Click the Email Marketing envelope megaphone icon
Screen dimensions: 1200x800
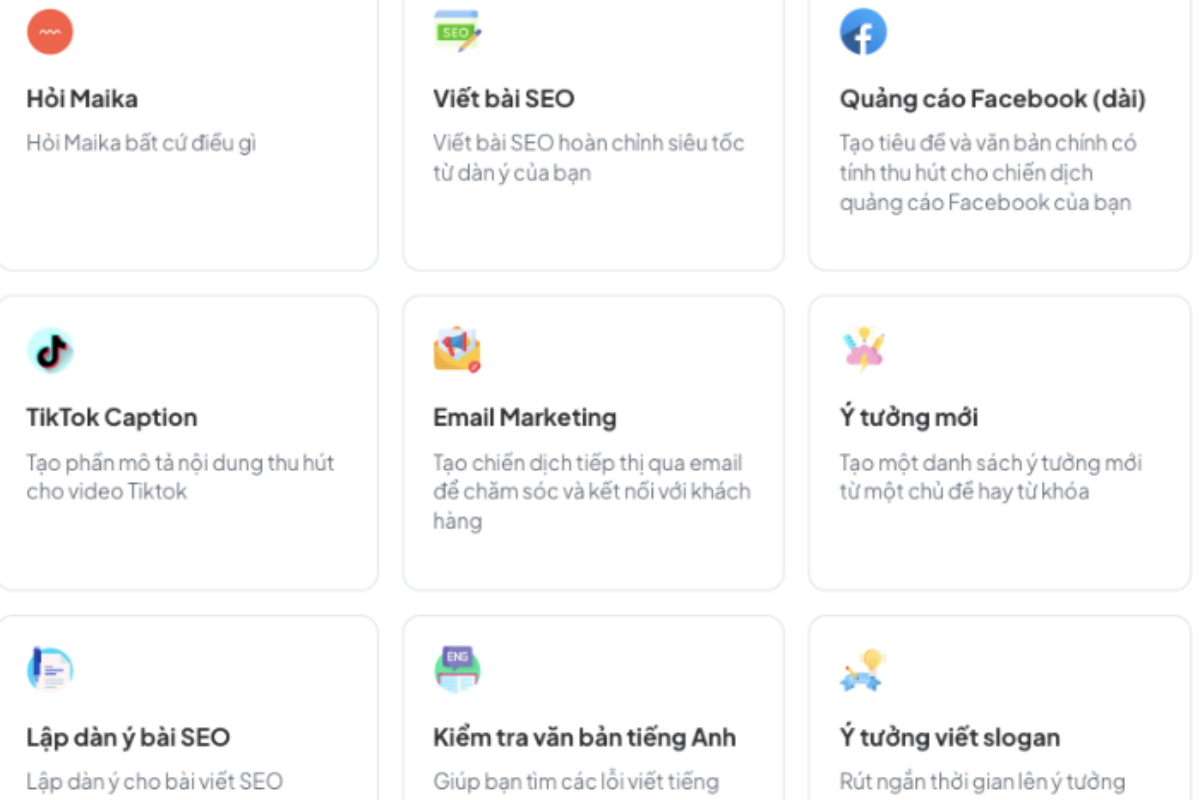point(457,350)
